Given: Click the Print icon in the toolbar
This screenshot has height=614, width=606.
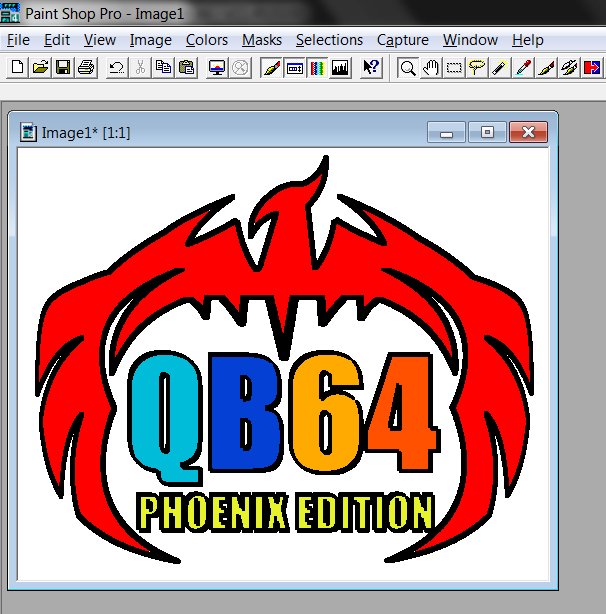Looking at the screenshot, I should (x=86, y=68).
